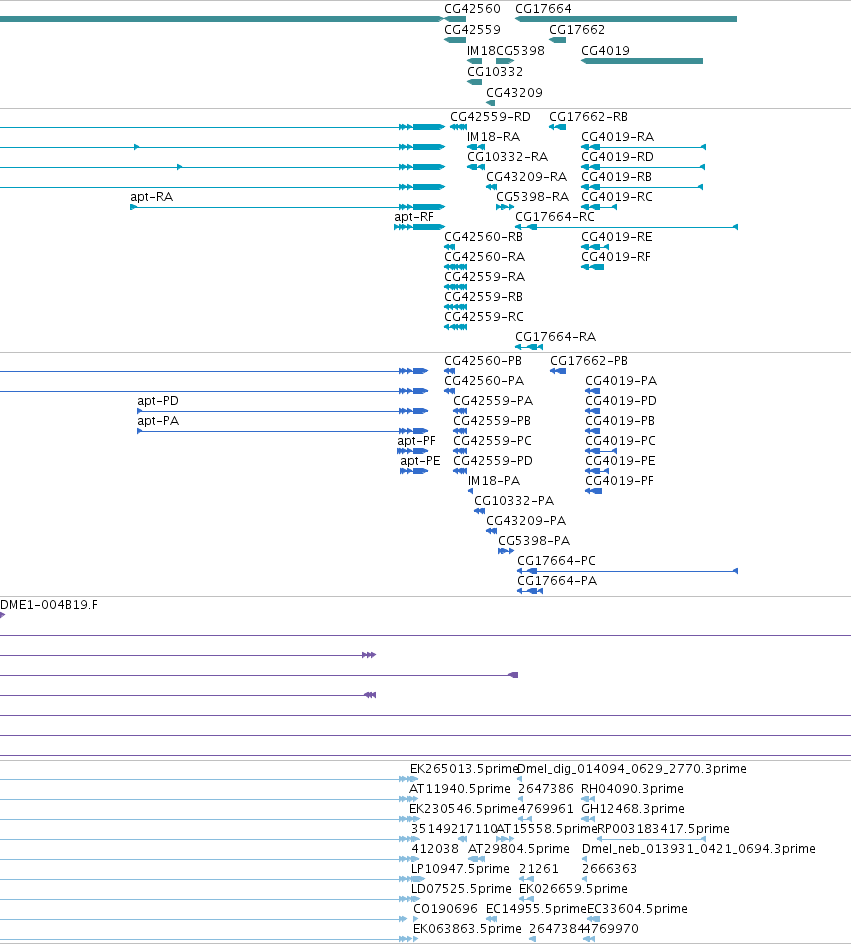
Task: Open protein label CG17664-PA
Action: [x=557, y=581]
